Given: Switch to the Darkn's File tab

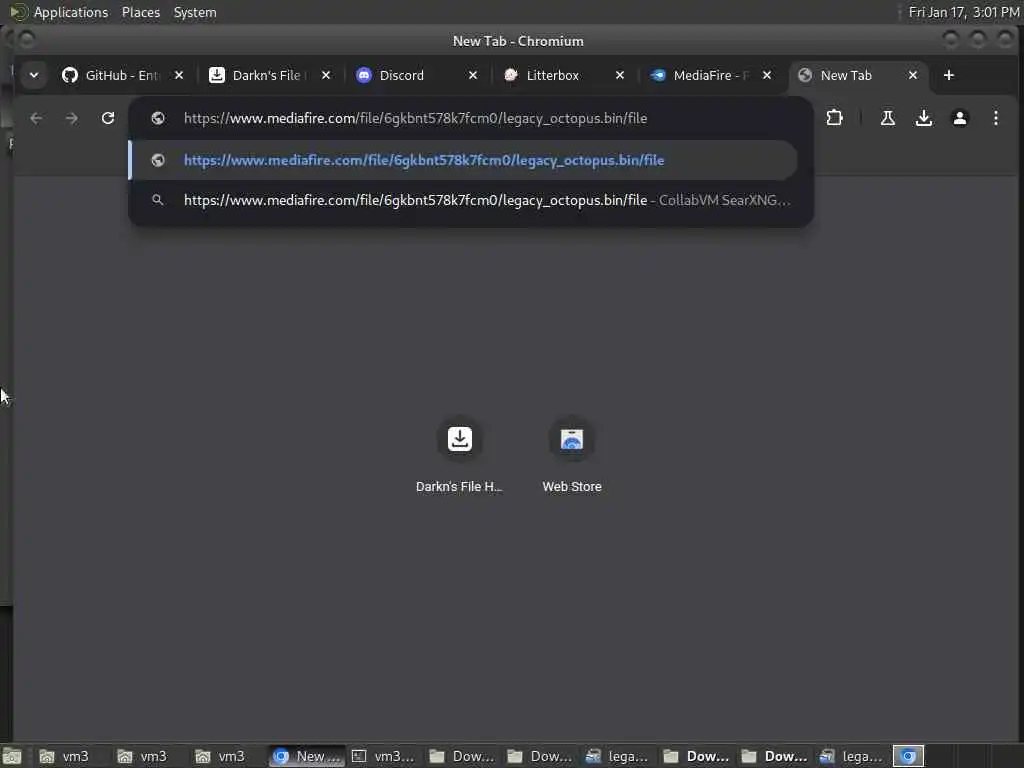Looking at the screenshot, I should (269, 75).
